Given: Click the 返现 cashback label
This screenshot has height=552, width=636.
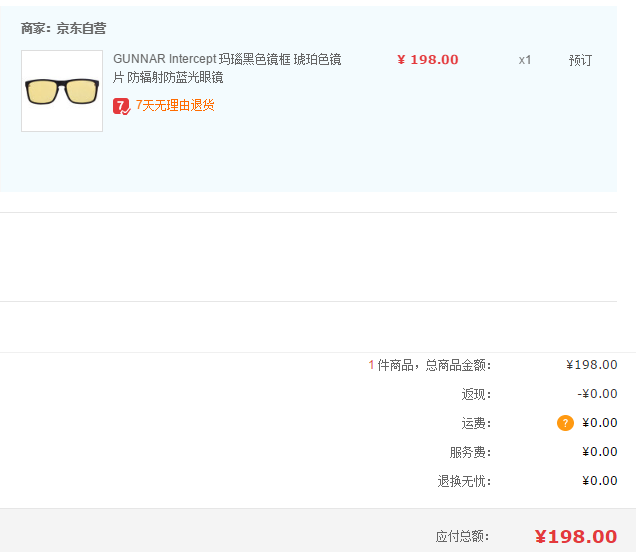Looking at the screenshot, I should [x=476, y=394].
